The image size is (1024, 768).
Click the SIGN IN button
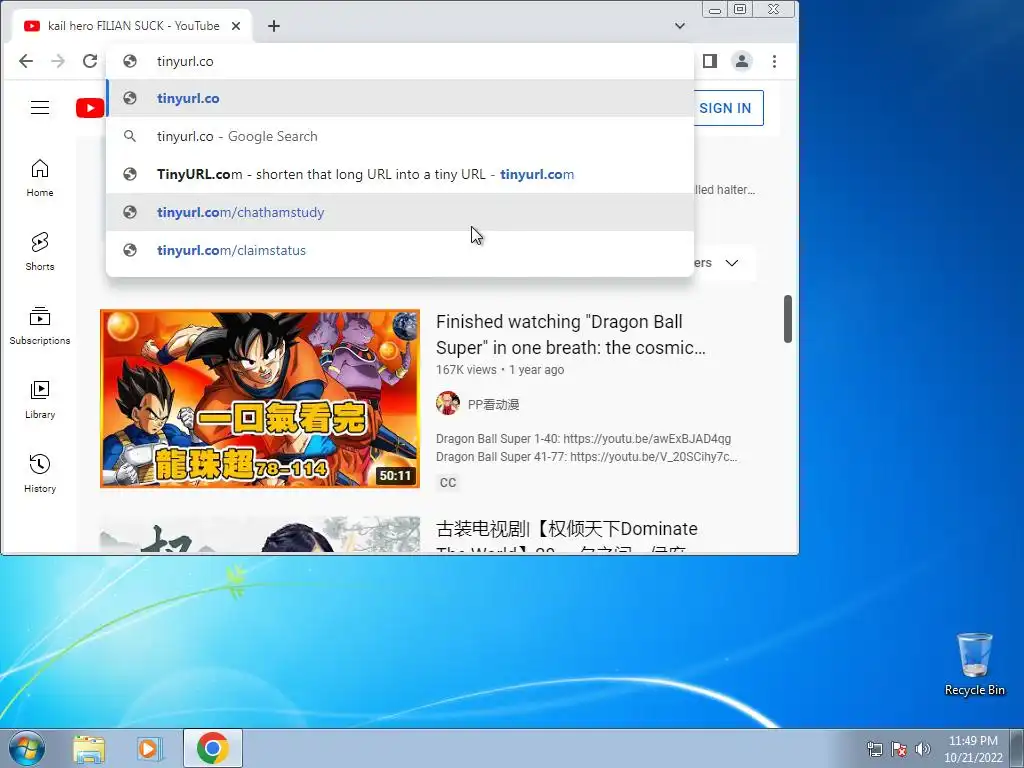[725, 108]
